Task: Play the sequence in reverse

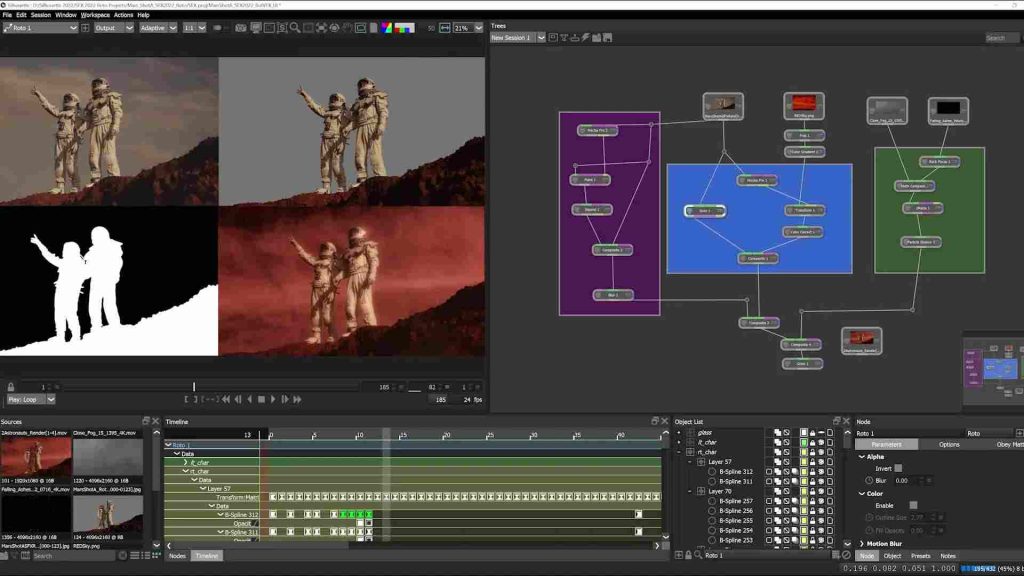Action: [x=249, y=399]
